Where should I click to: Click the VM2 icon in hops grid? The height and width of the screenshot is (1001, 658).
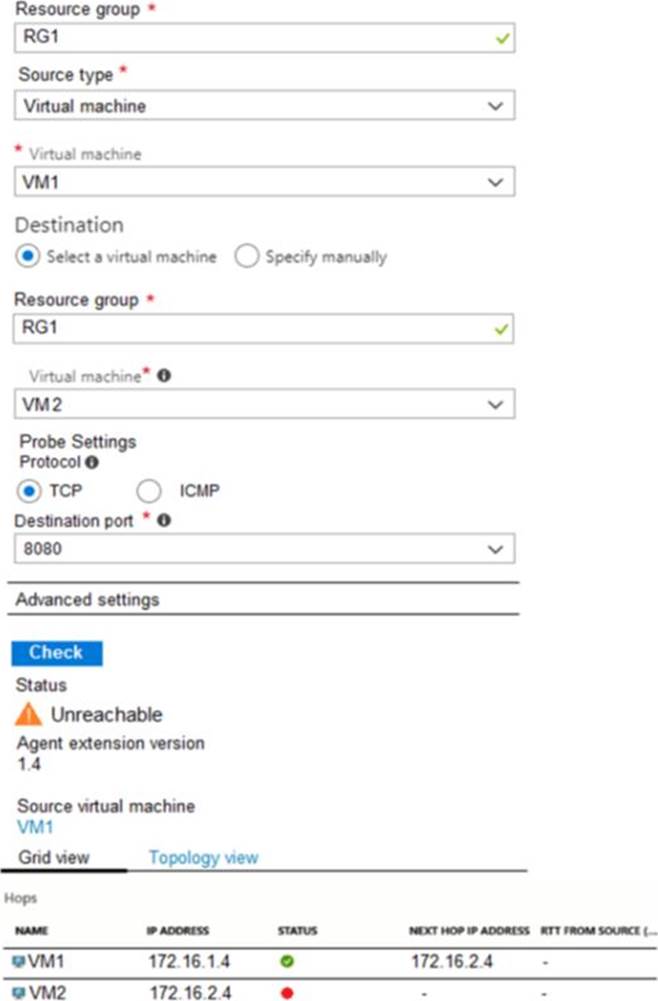tap(19, 992)
